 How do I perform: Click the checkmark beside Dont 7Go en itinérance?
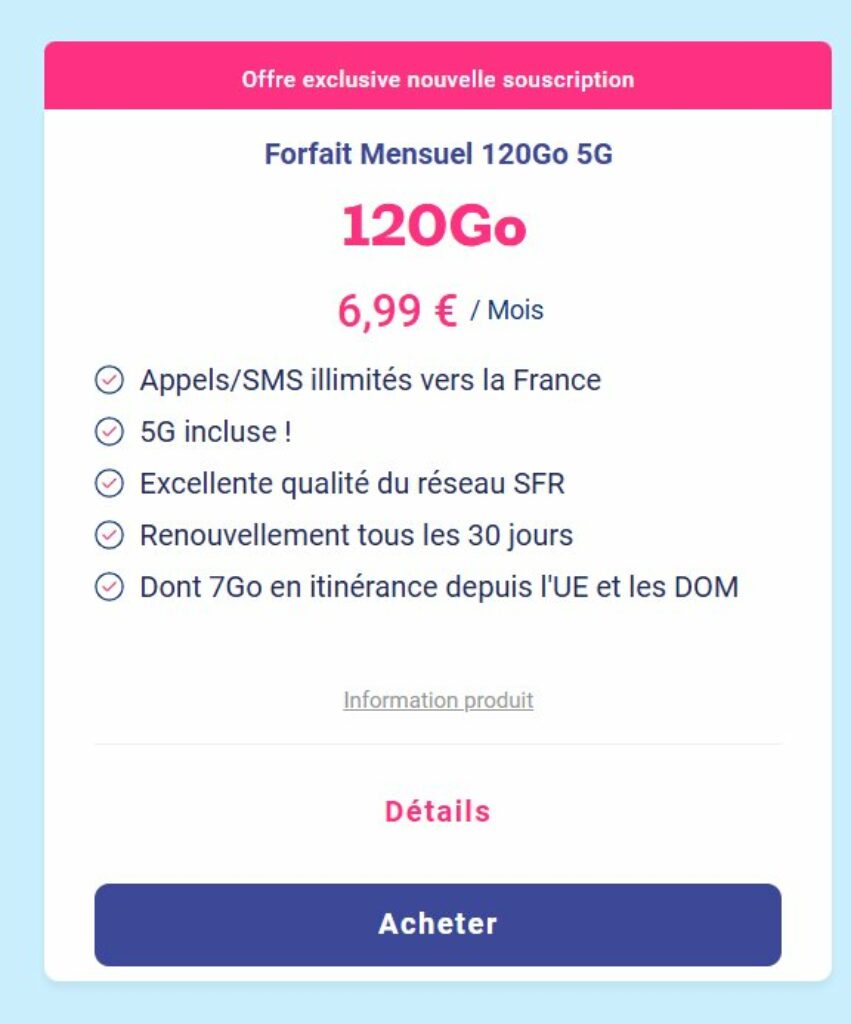click(x=108, y=587)
